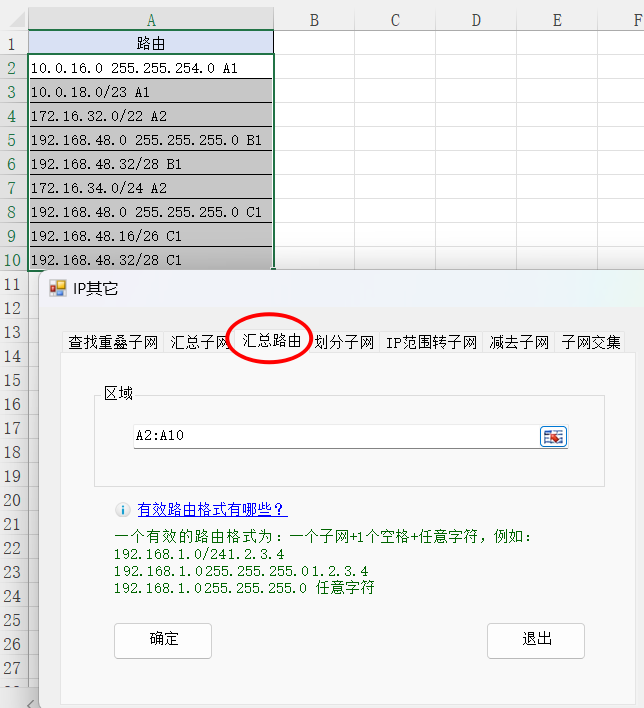Screen dimensions: 644x708
Task: Click the A2:A10 range input field
Action: [336, 436]
